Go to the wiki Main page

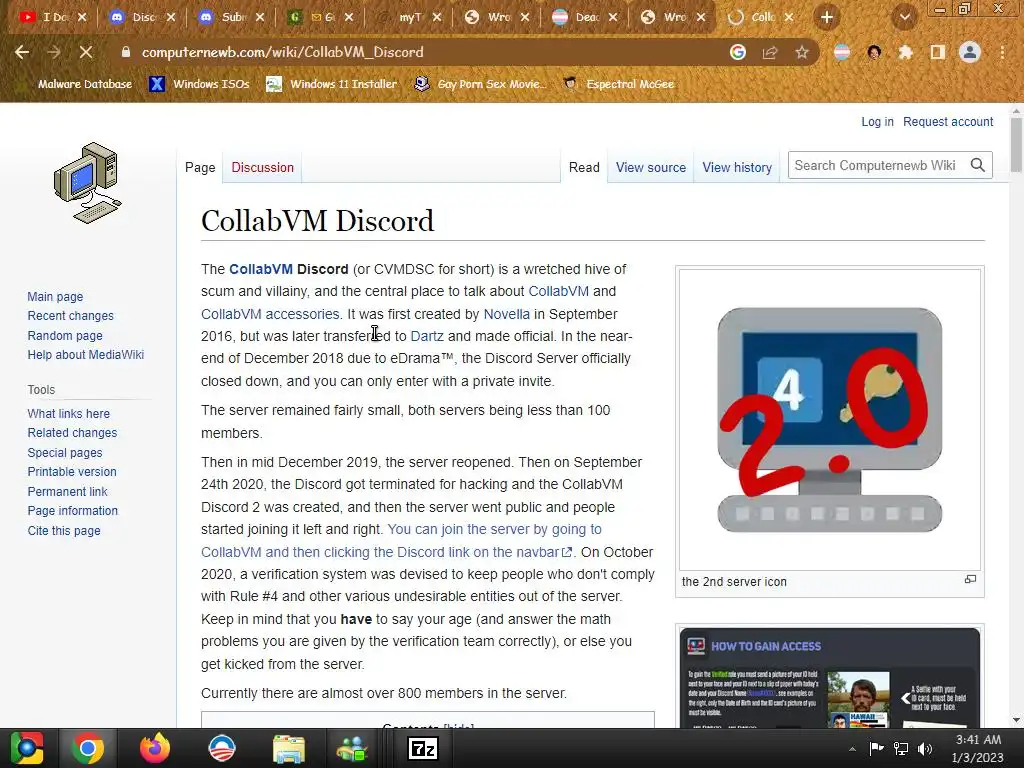click(55, 296)
